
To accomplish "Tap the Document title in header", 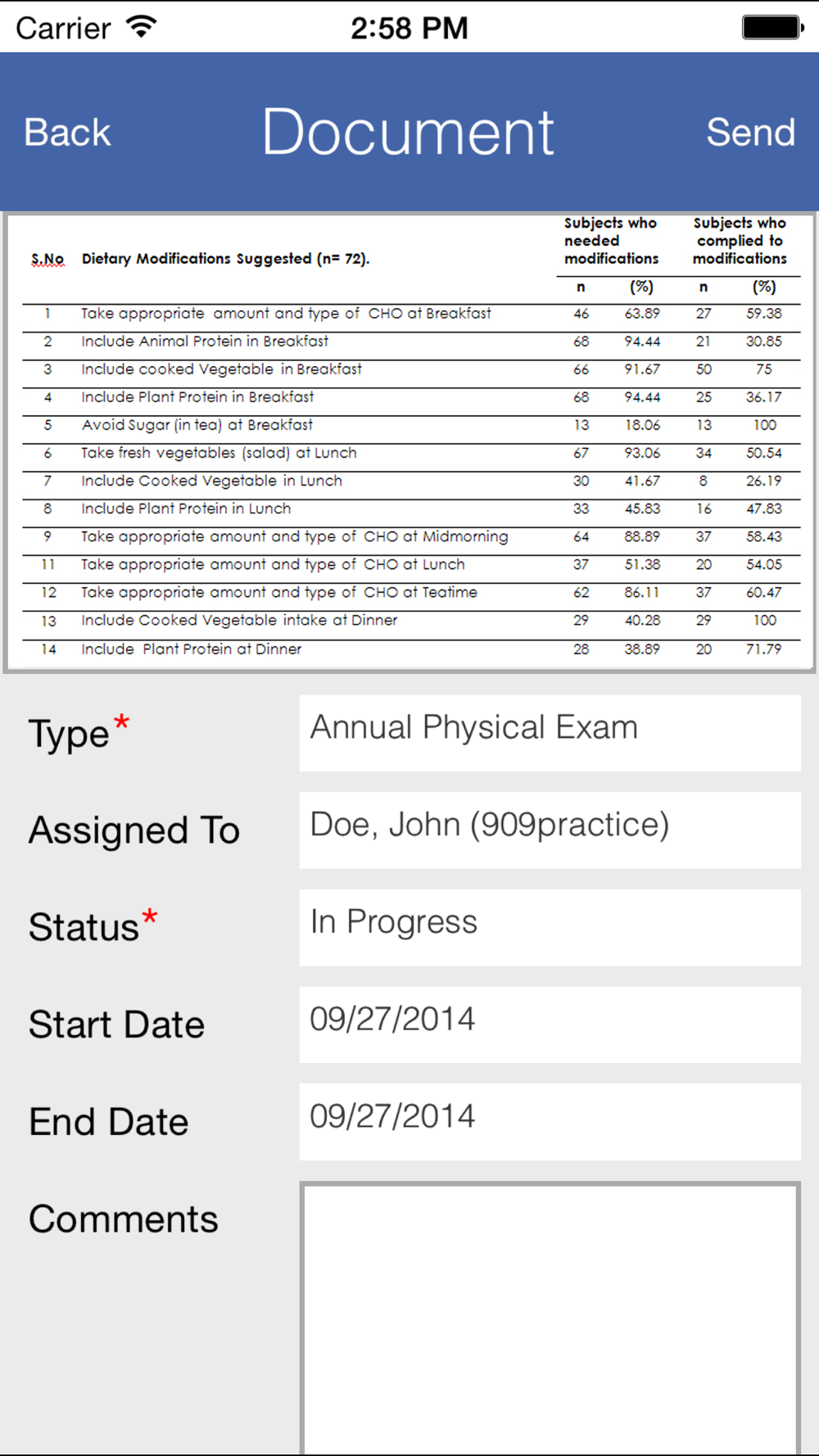I will [408, 133].
